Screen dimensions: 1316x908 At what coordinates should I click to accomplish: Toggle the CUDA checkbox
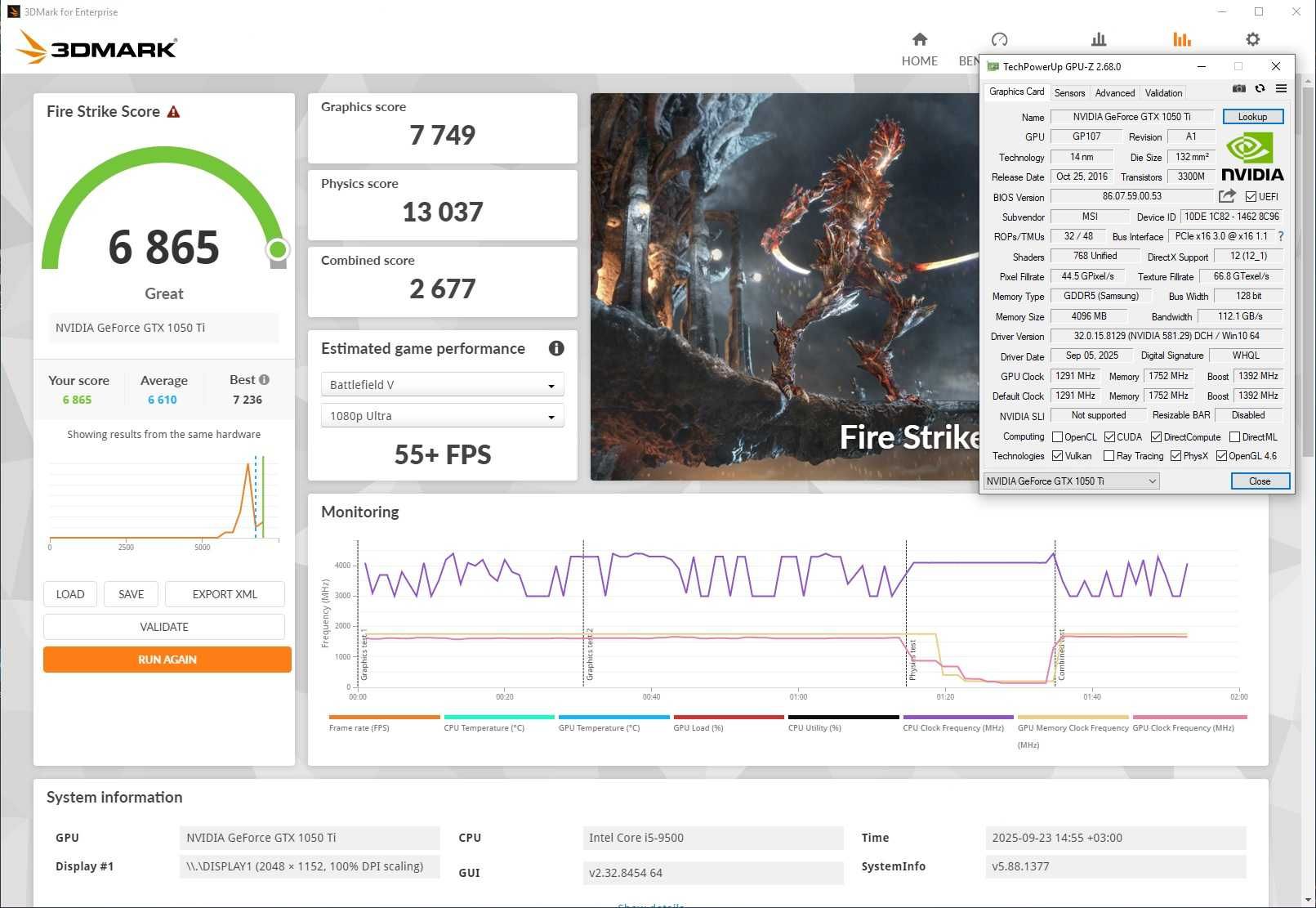(1109, 437)
